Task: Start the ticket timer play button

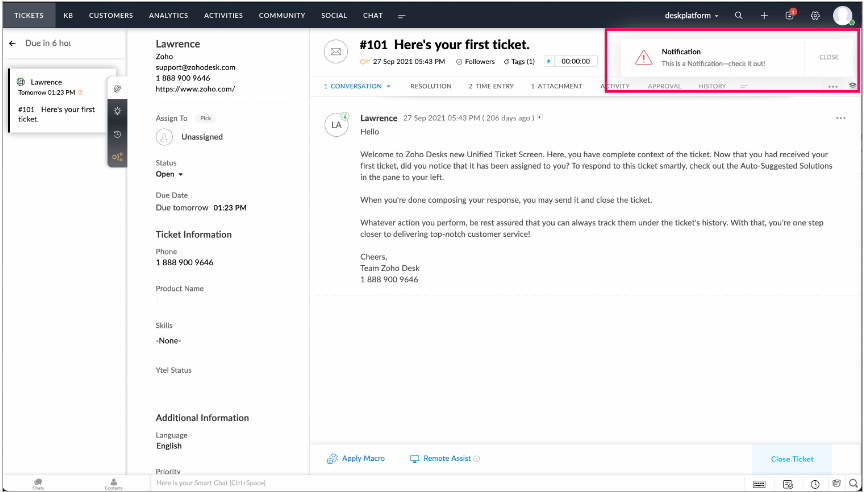Action: tap(549, 61)
